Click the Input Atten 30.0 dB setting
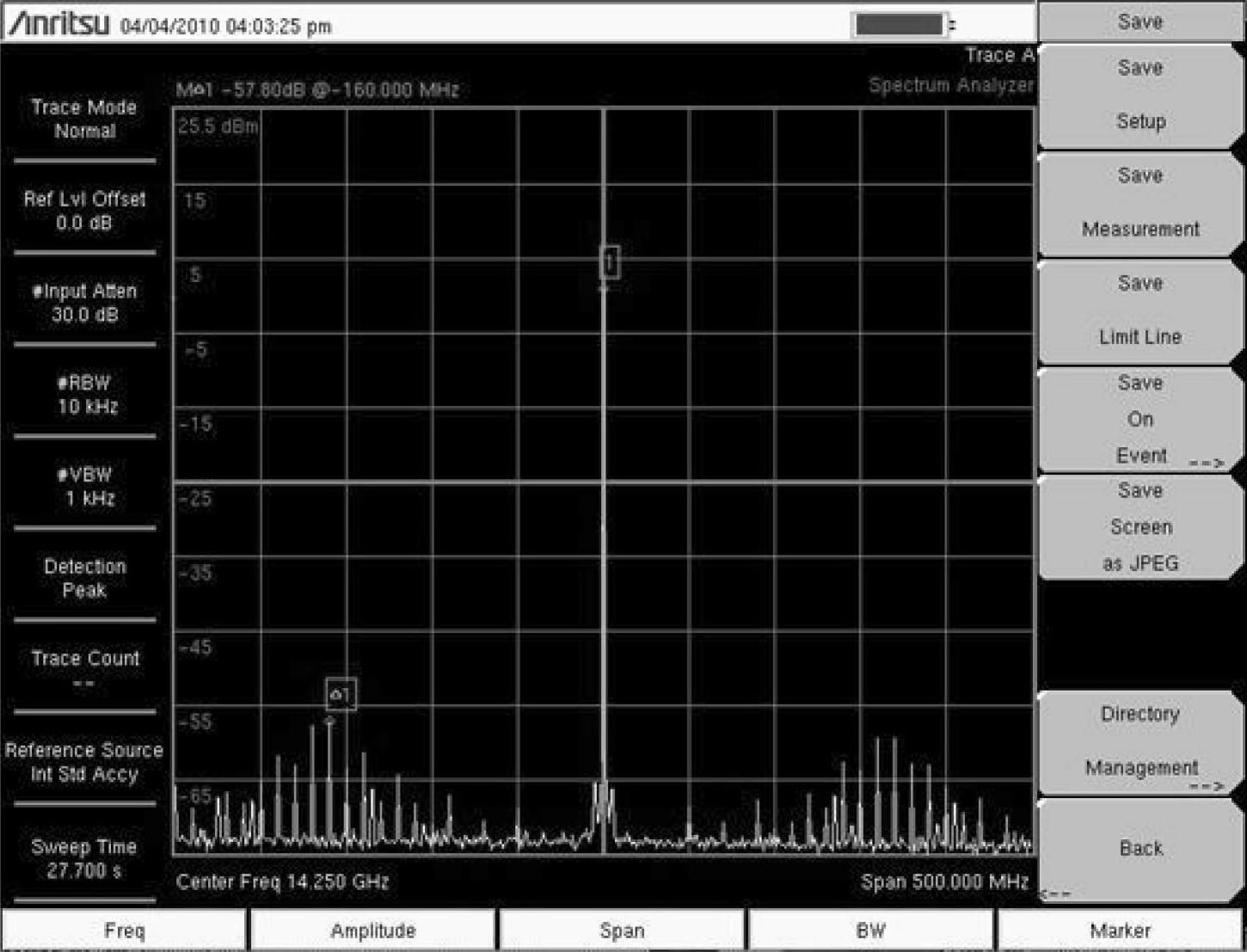Image resolution: width=1247 pixels, height=952 pixels. 84,303
